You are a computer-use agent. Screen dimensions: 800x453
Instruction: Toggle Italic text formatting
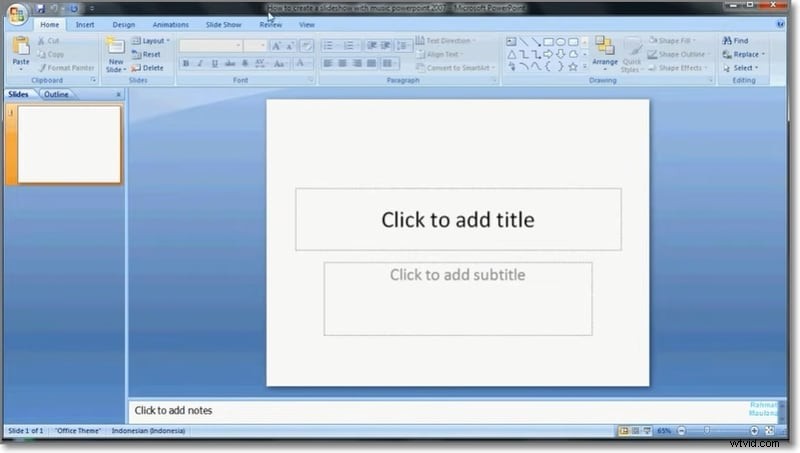[200, 64]
